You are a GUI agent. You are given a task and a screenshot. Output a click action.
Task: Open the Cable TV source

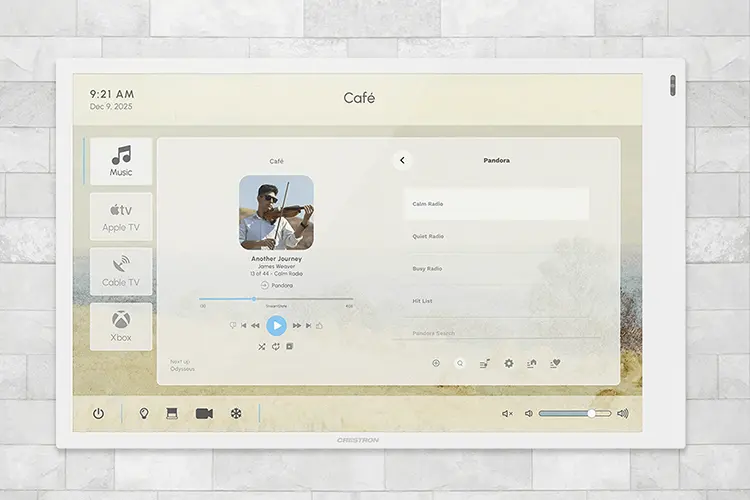pos(121,271)
